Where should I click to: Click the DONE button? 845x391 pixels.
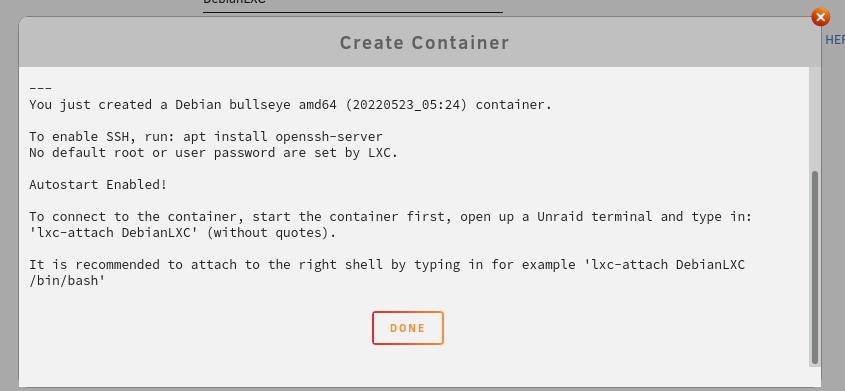coord(407,328)
